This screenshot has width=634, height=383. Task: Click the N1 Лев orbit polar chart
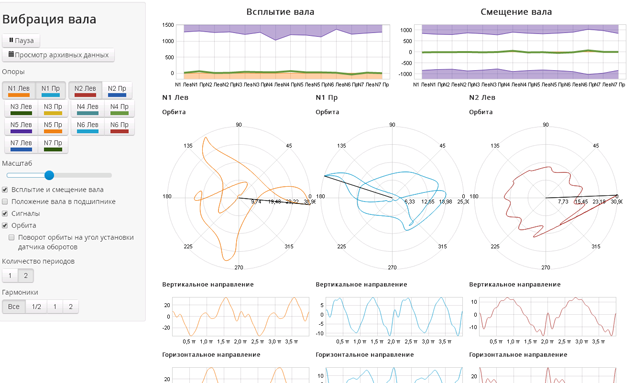click(239, 197)
